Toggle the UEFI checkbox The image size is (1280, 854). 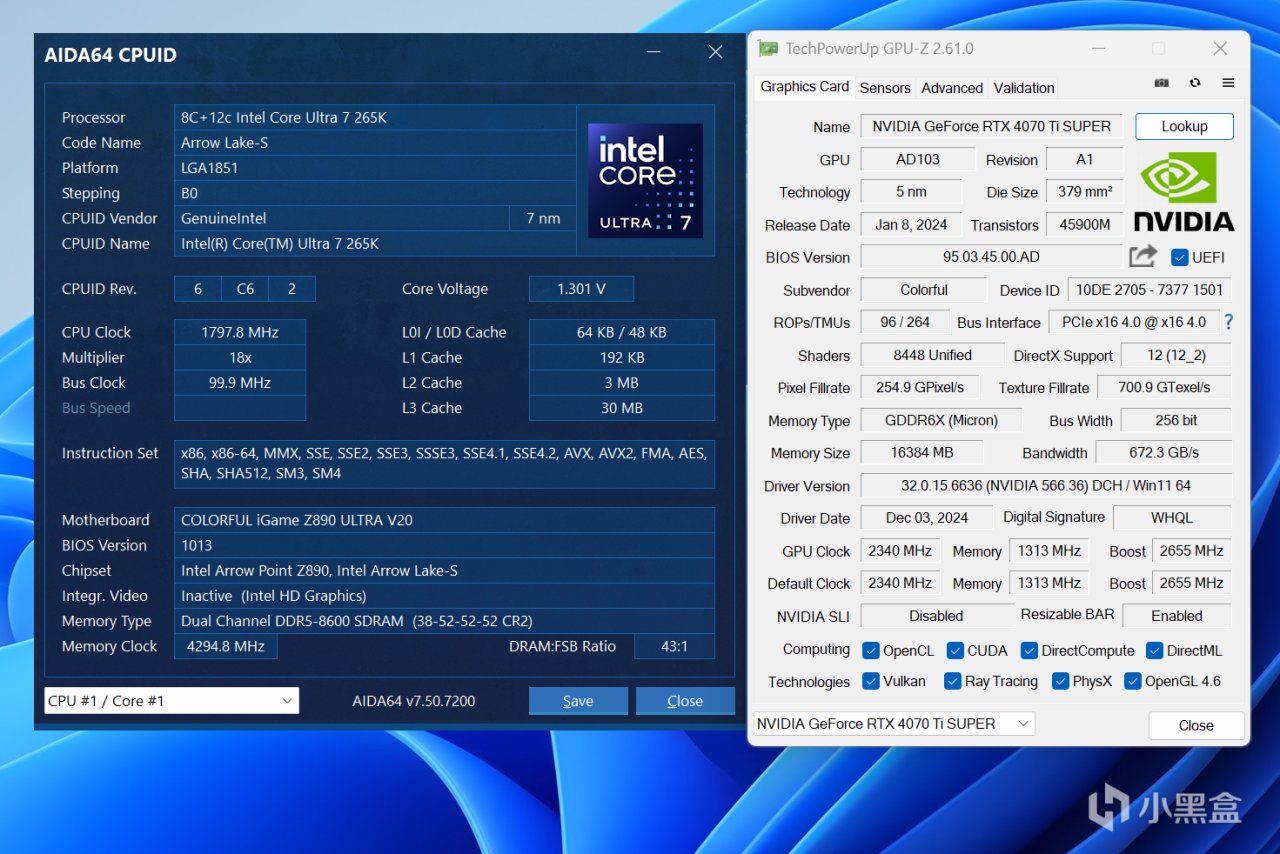tap(1179, 257)
